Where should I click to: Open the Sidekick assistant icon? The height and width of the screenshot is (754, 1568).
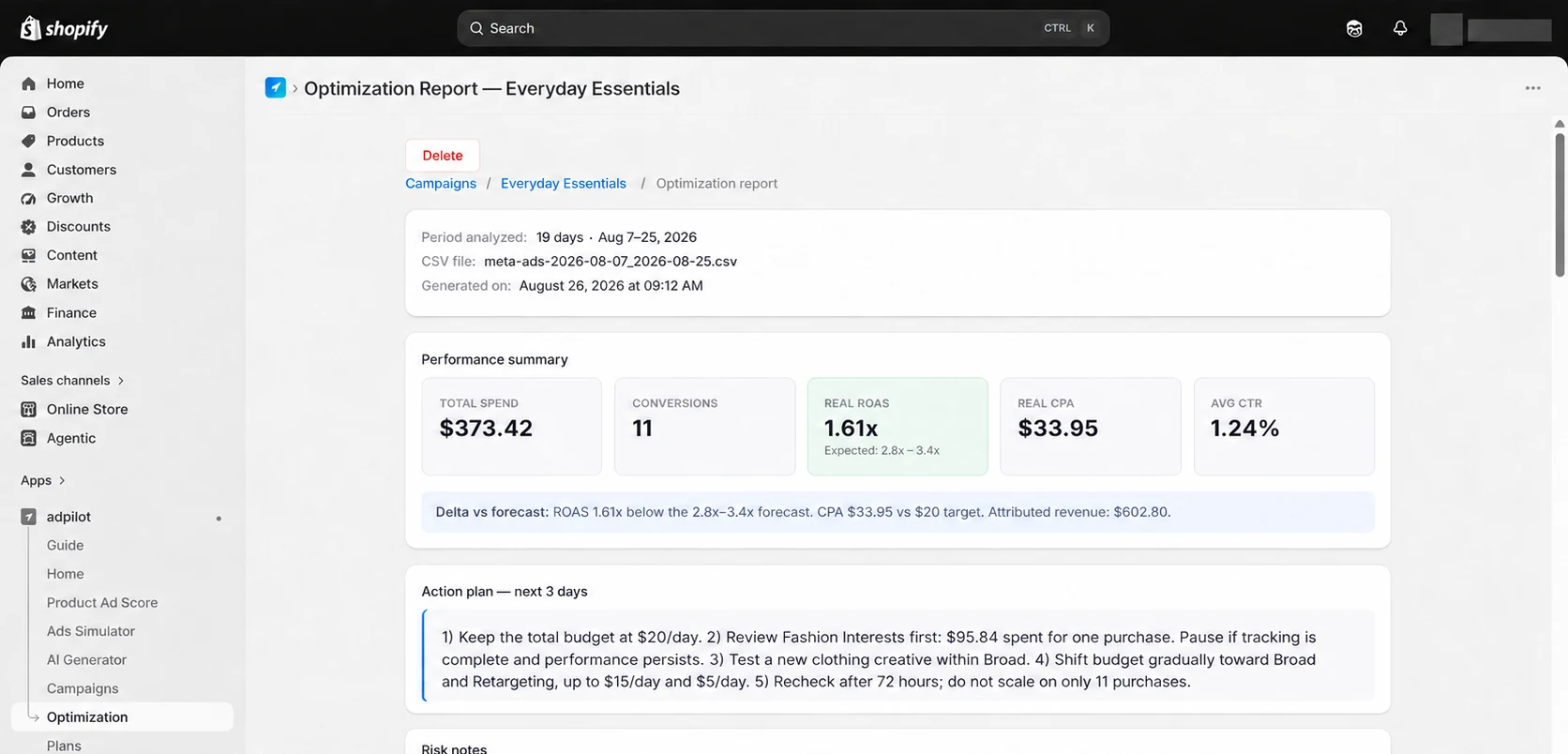click(1354, 28)
